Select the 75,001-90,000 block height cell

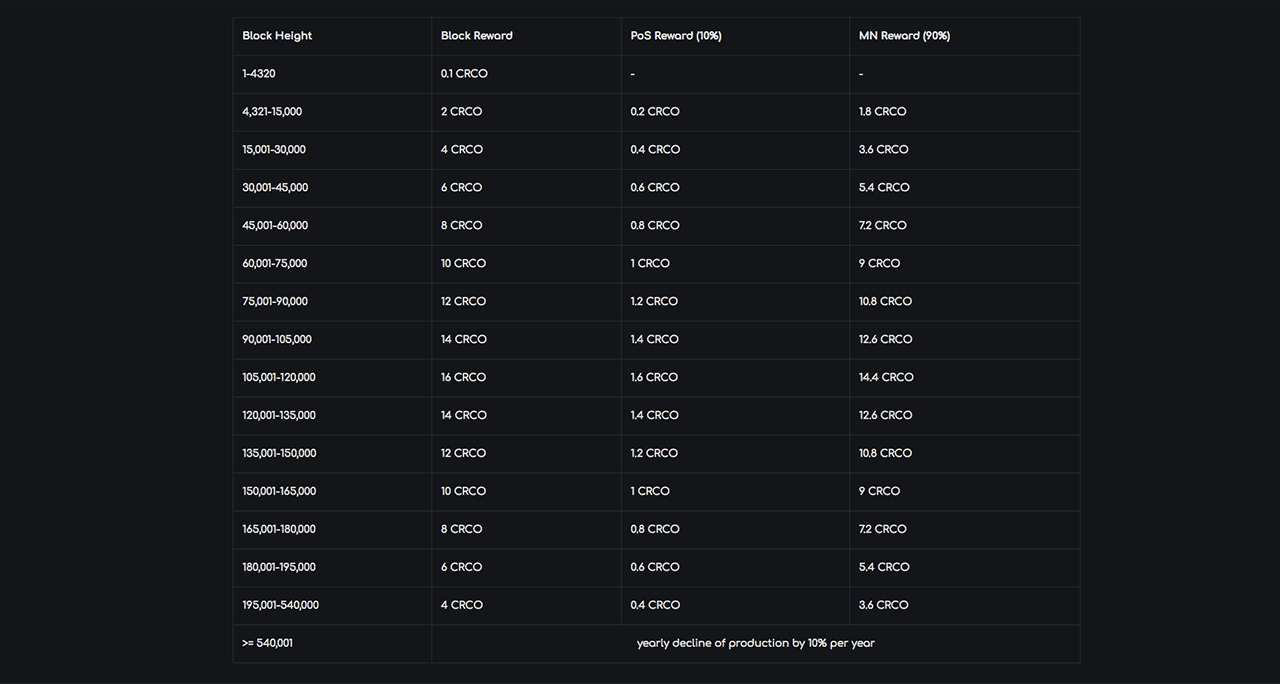(x=332, y=302)
